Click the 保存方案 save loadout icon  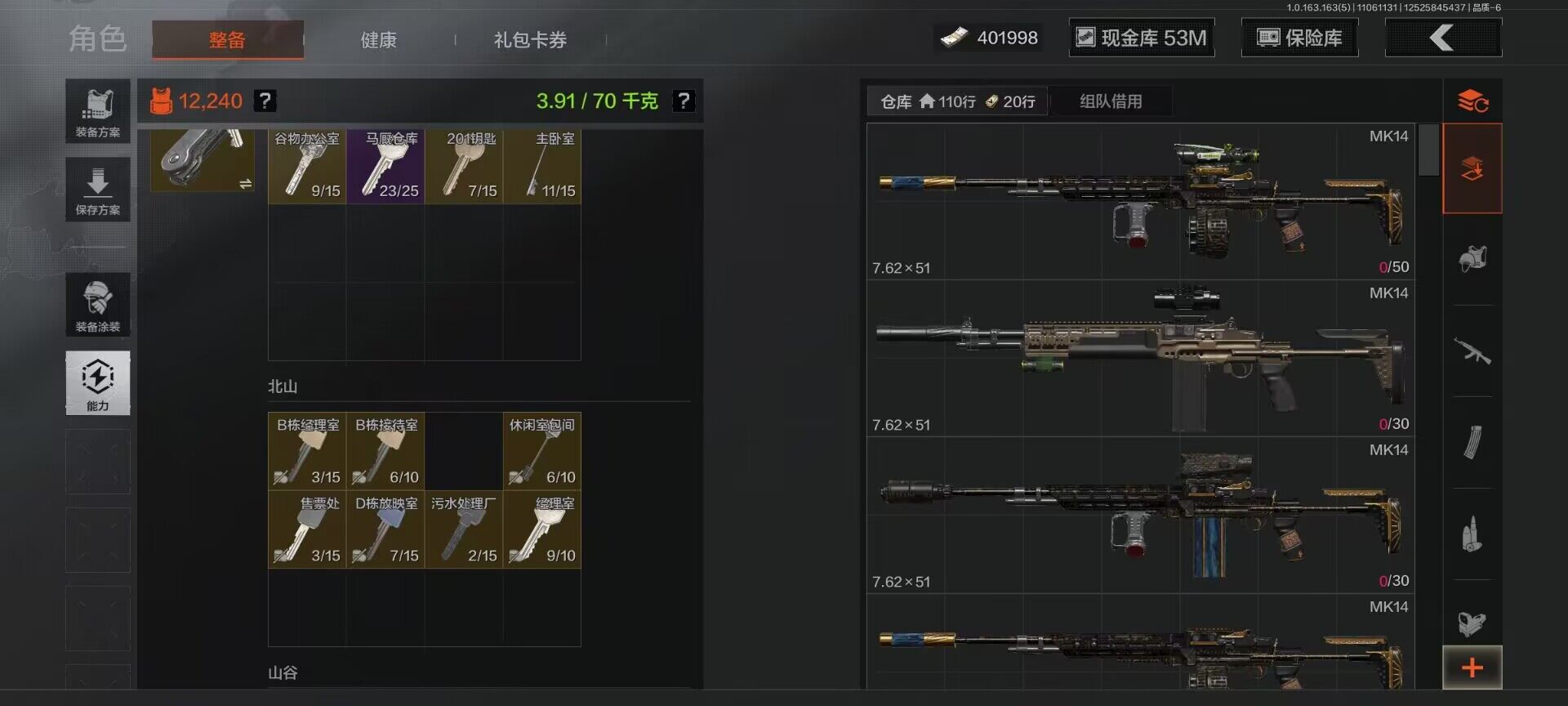pyautogui.click(x=98, y=190)
